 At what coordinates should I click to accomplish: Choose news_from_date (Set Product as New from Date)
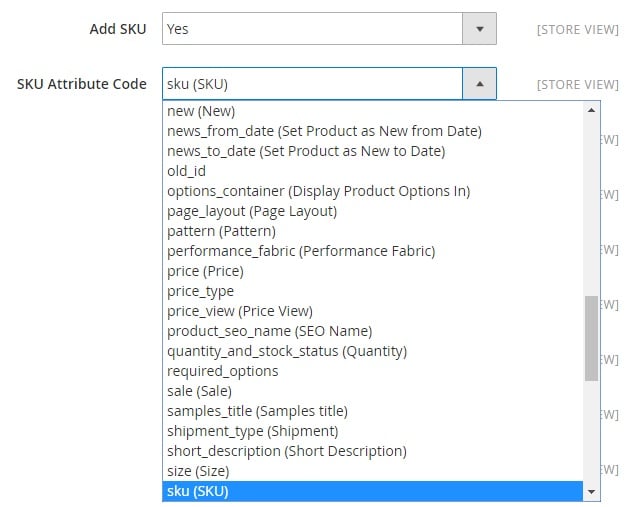click(373, 131)
